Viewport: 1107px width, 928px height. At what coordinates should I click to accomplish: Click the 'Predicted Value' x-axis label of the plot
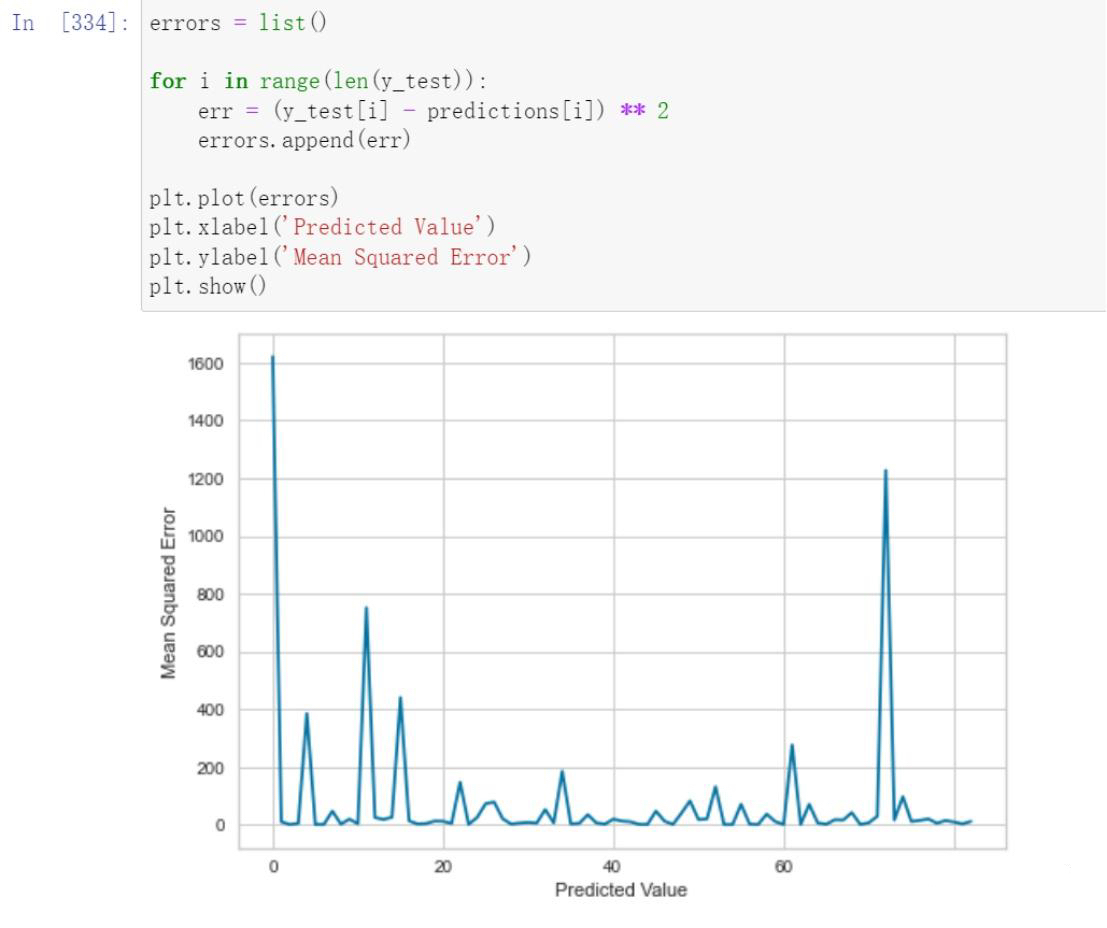pos(621,890)
